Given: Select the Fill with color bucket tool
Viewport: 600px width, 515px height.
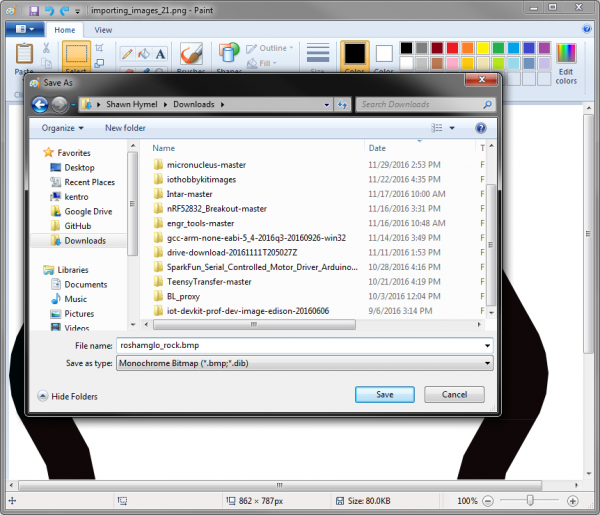Looking at the screenshot, I should (x=144, y=54).
